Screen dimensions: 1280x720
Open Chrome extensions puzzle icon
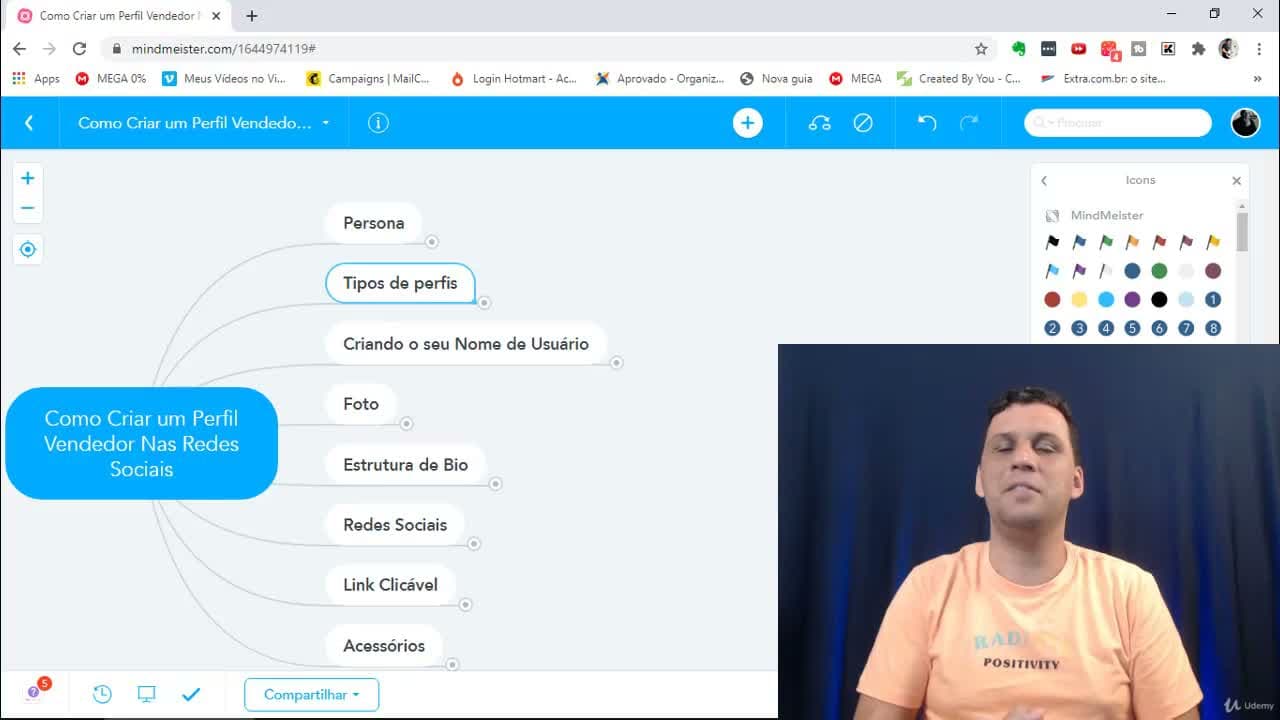[1198, 48]
